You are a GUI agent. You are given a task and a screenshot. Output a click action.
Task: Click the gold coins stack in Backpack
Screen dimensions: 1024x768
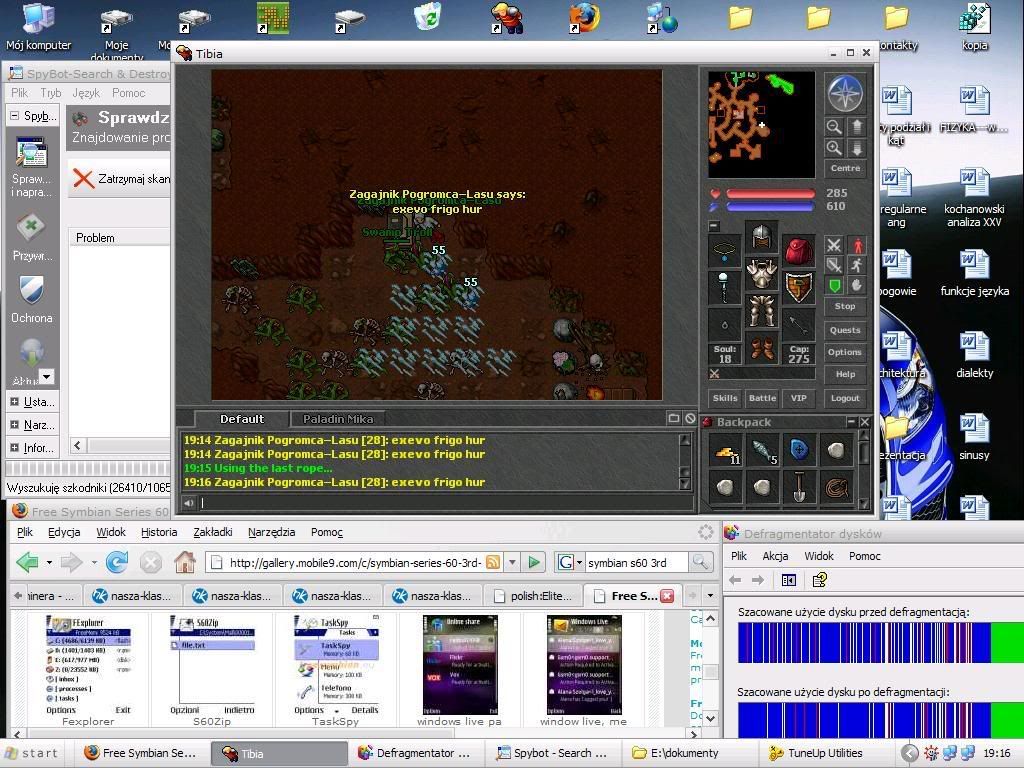click(x=726, y=451)
